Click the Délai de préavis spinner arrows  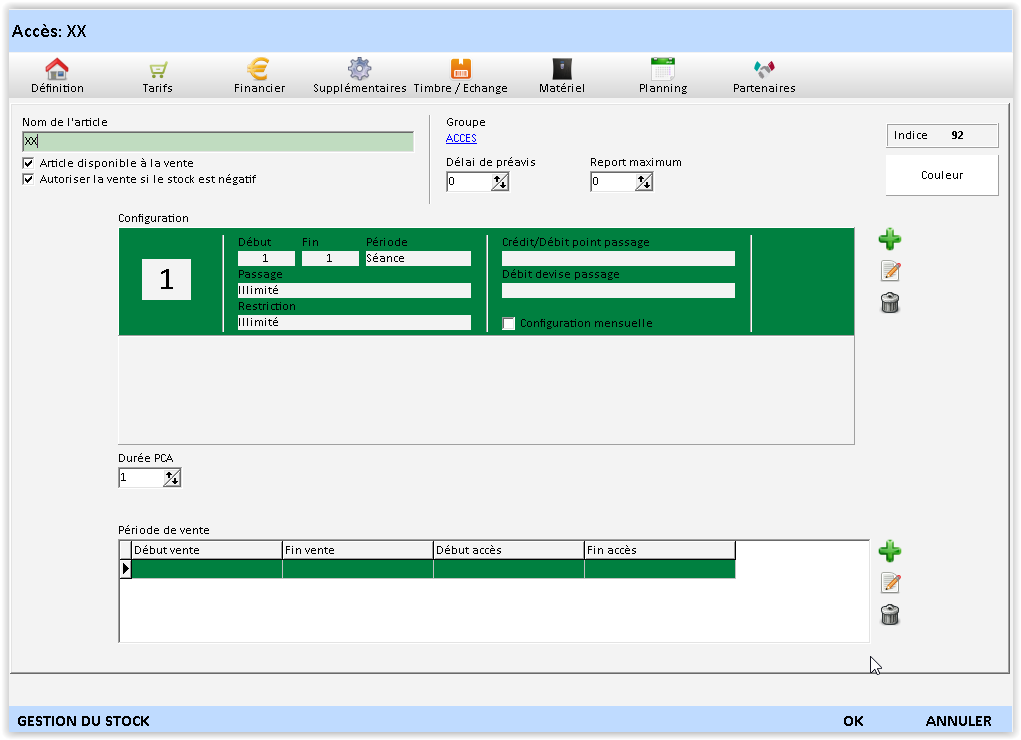coord(500,182)
